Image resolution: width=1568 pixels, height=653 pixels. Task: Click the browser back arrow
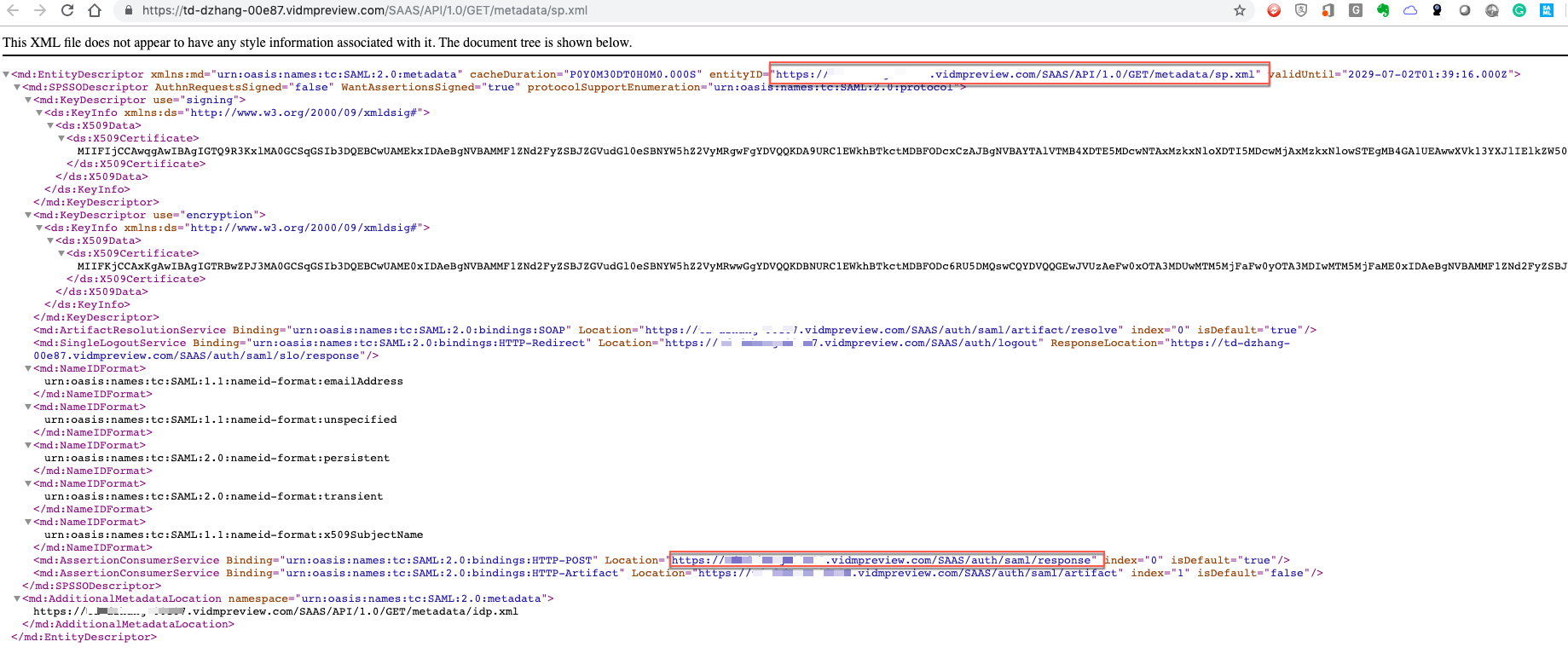[13, 10]
